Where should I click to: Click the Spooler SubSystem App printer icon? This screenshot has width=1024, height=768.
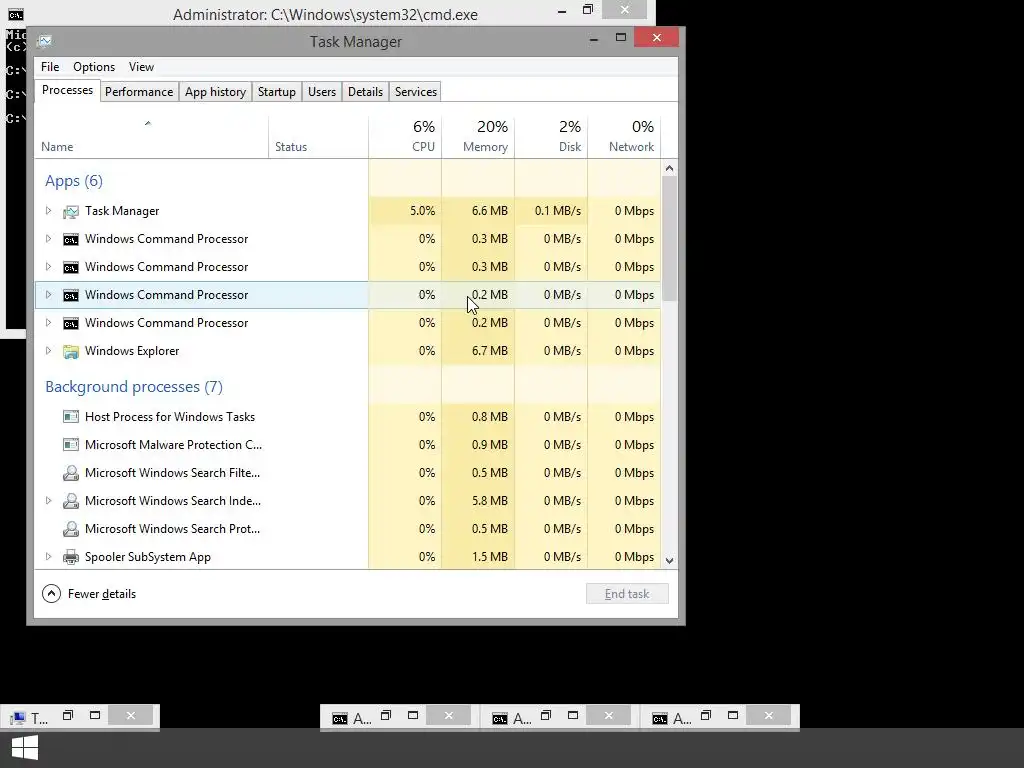point(71,557)
